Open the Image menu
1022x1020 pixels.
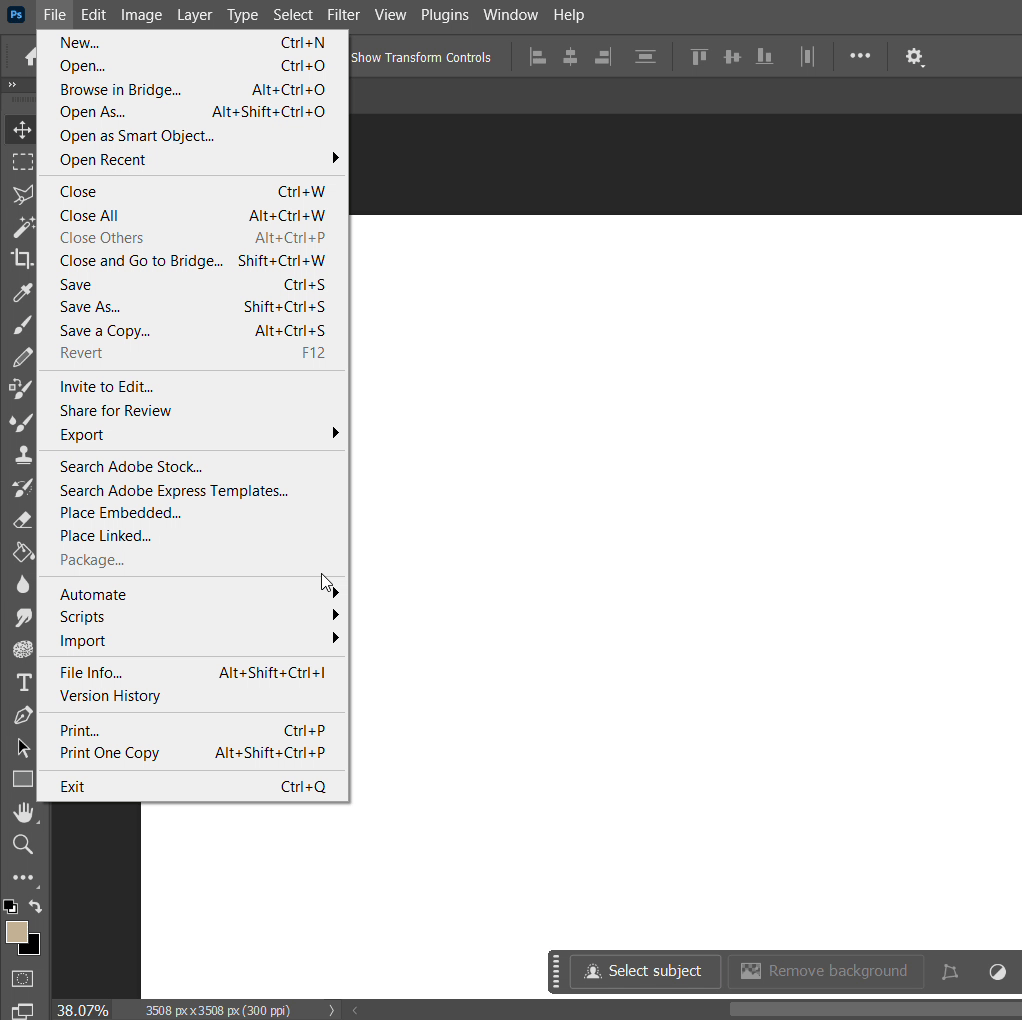[x=141, y=14]
